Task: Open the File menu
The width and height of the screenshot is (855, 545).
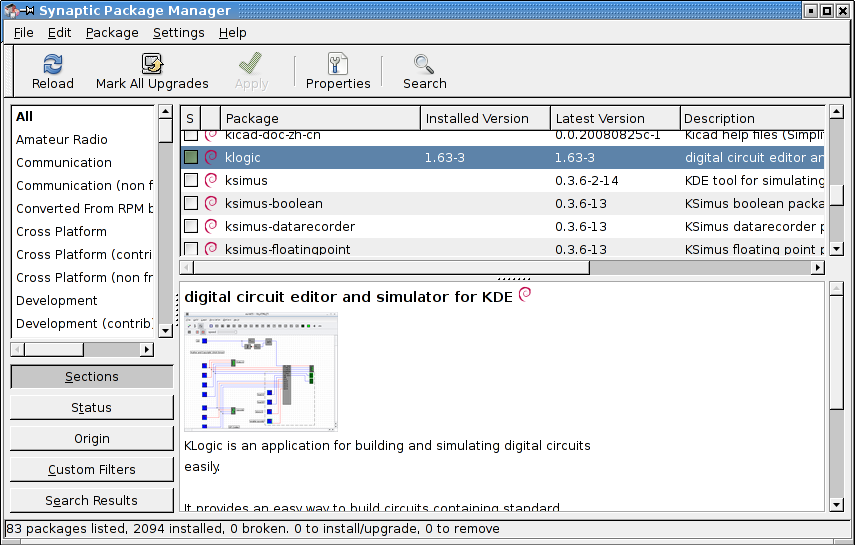Action: (23, 33)
